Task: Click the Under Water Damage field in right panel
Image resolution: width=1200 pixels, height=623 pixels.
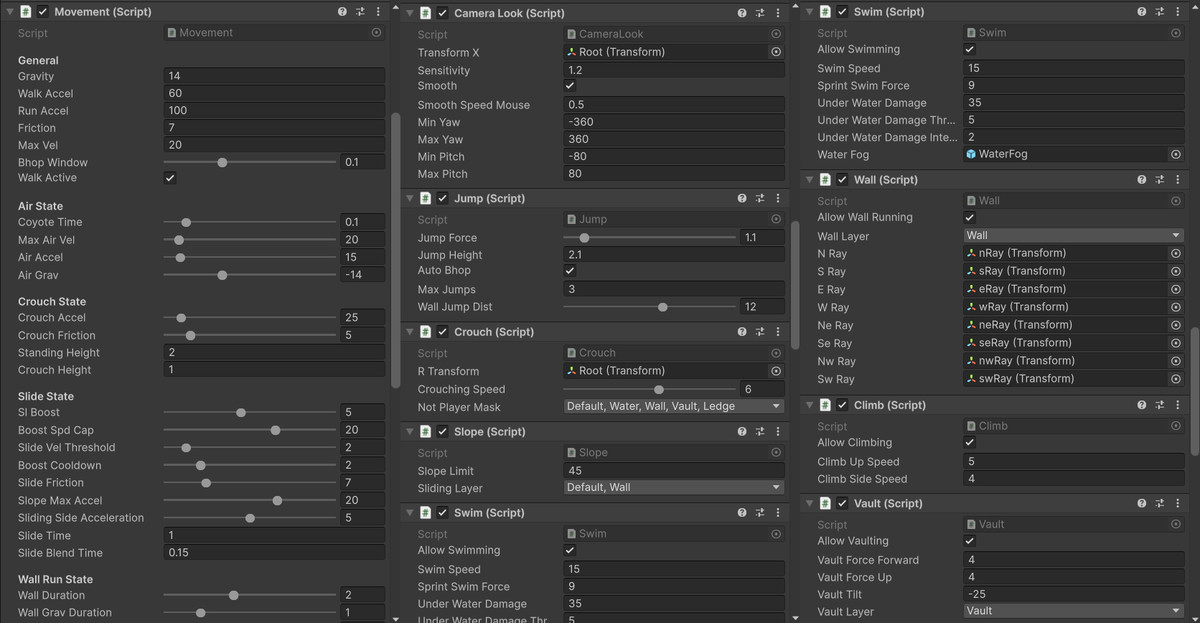Action: point(1074,103)
